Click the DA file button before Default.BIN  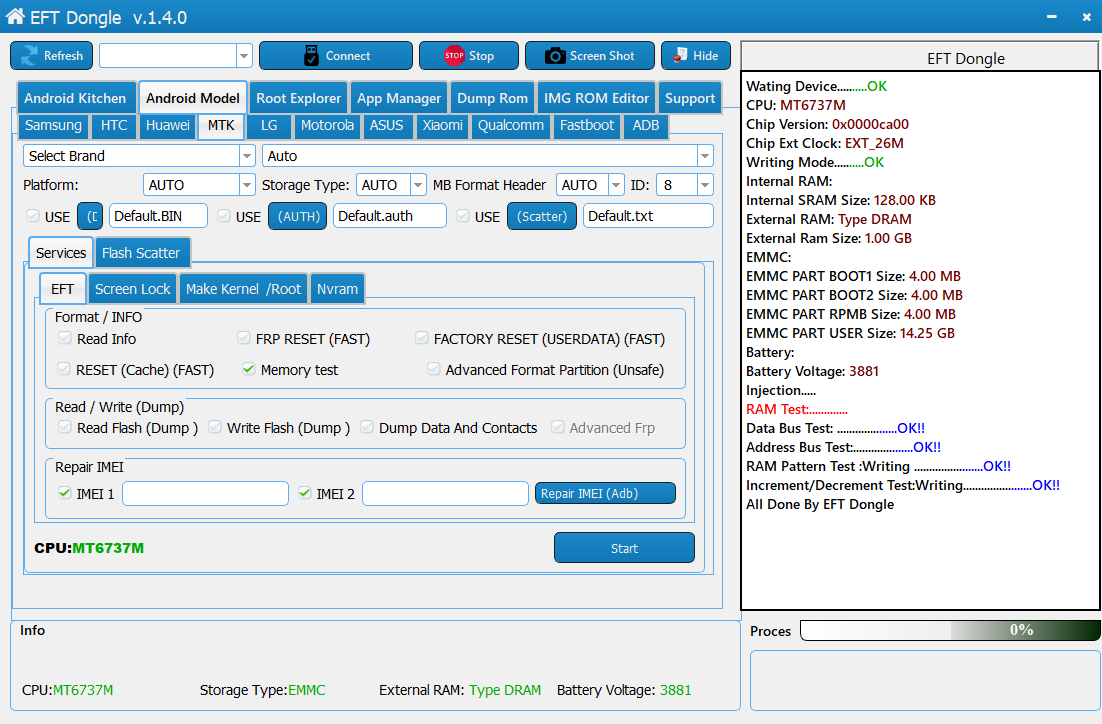[x=91, y=216]
